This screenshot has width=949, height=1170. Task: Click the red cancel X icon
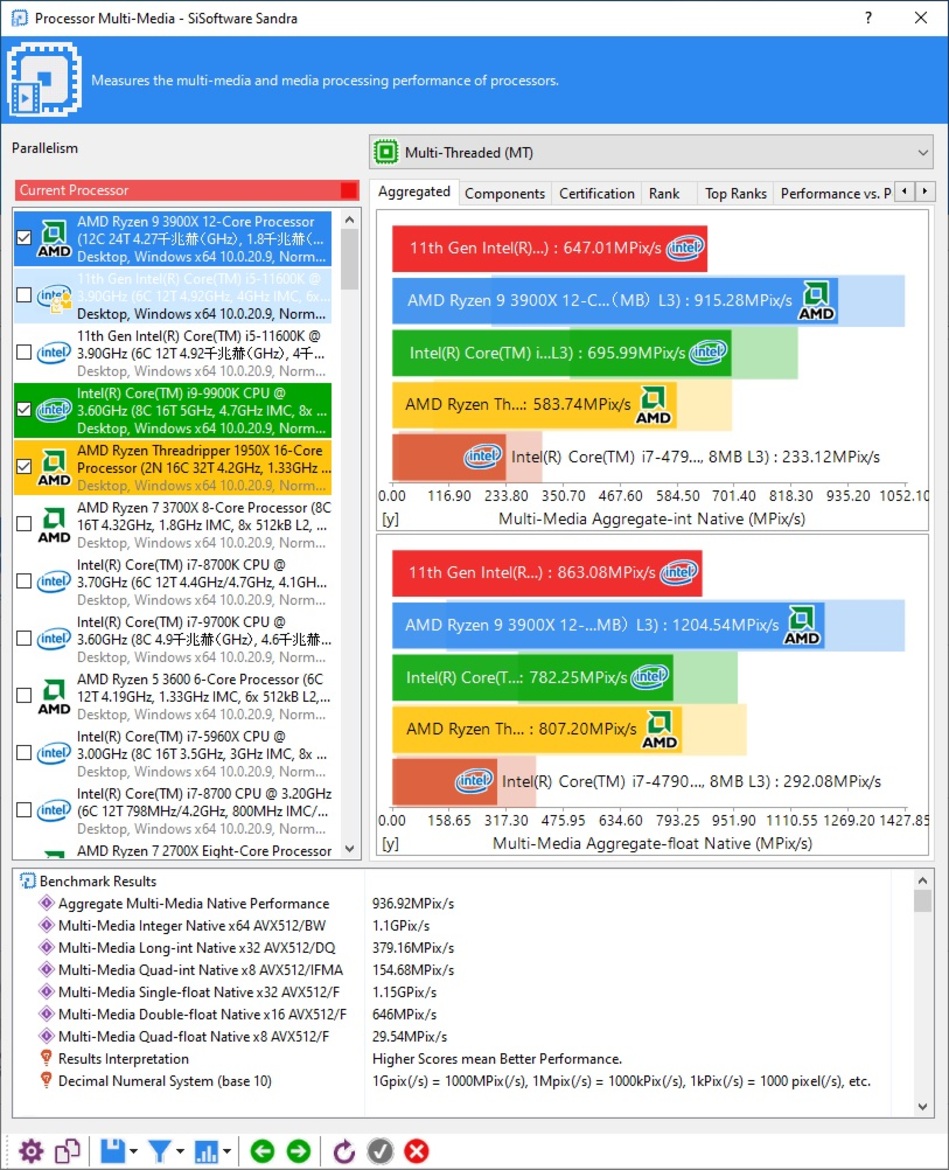coord(416,1151)
